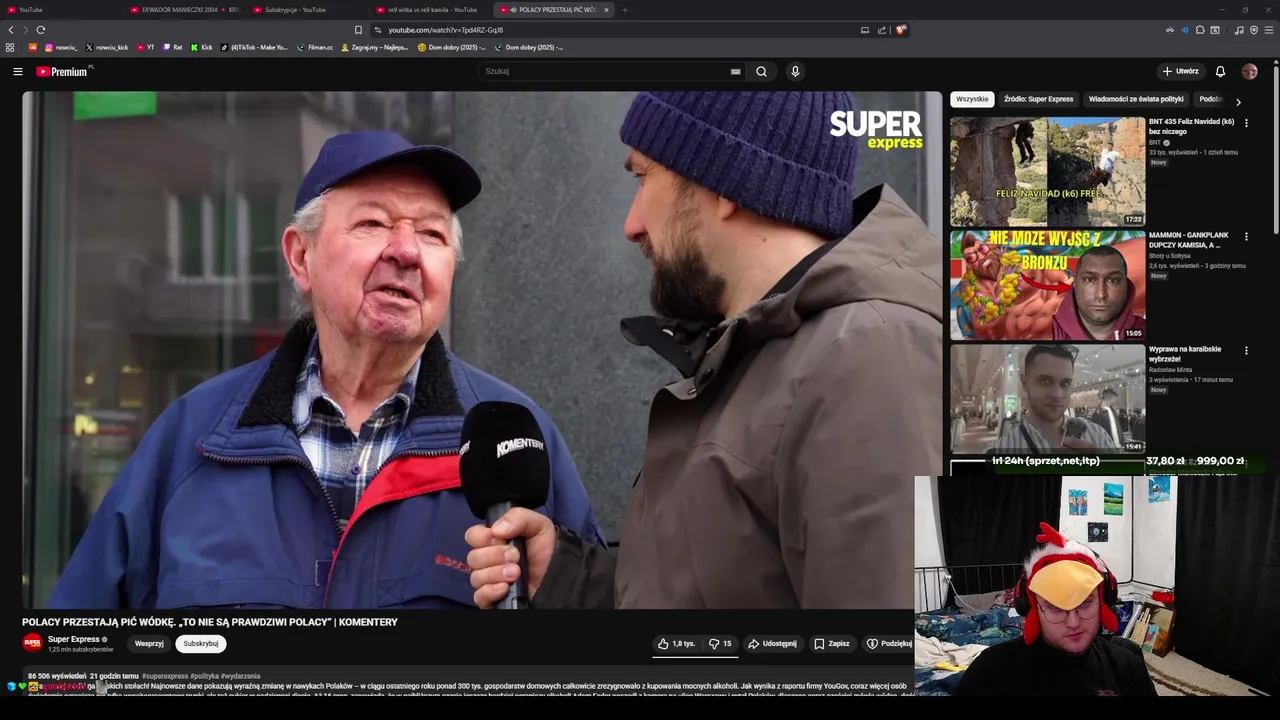
Task: Click the Zapisz save button
Action: (x=832, y=644)
